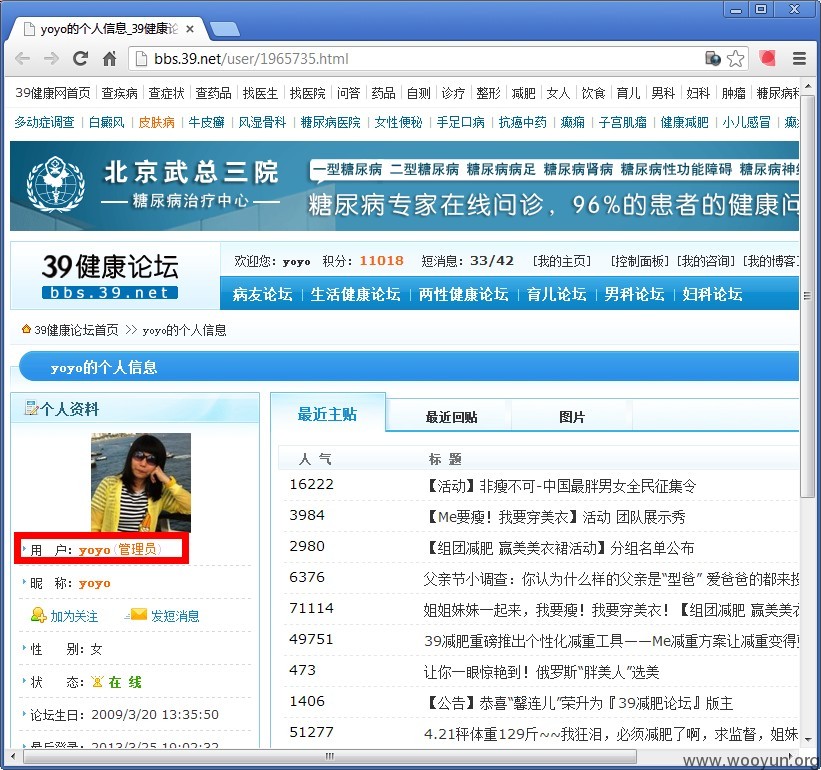This screenshot has height=770, width=821.
Task: Go to browser home page icon
Action: 109,59
